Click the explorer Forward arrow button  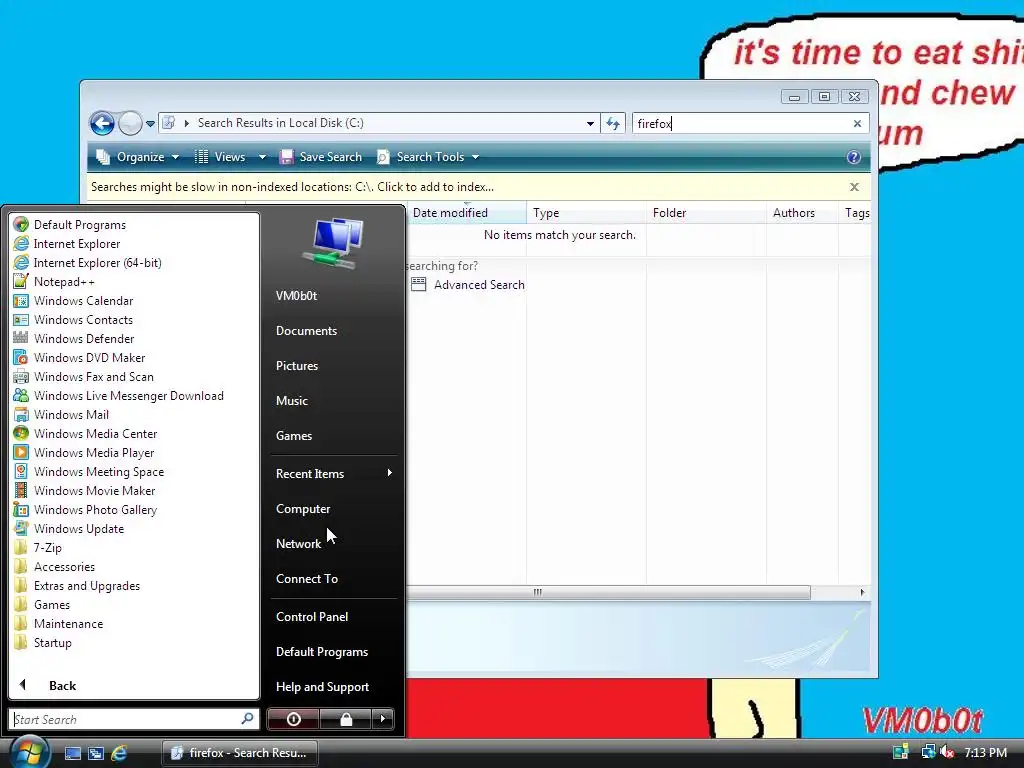click(130, 123)
